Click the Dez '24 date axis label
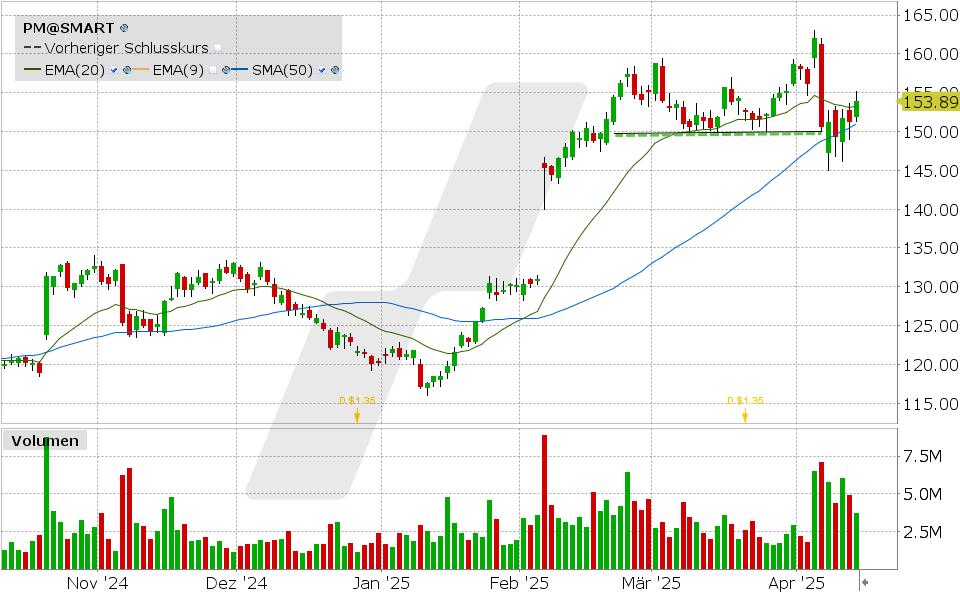 (236, 583)
